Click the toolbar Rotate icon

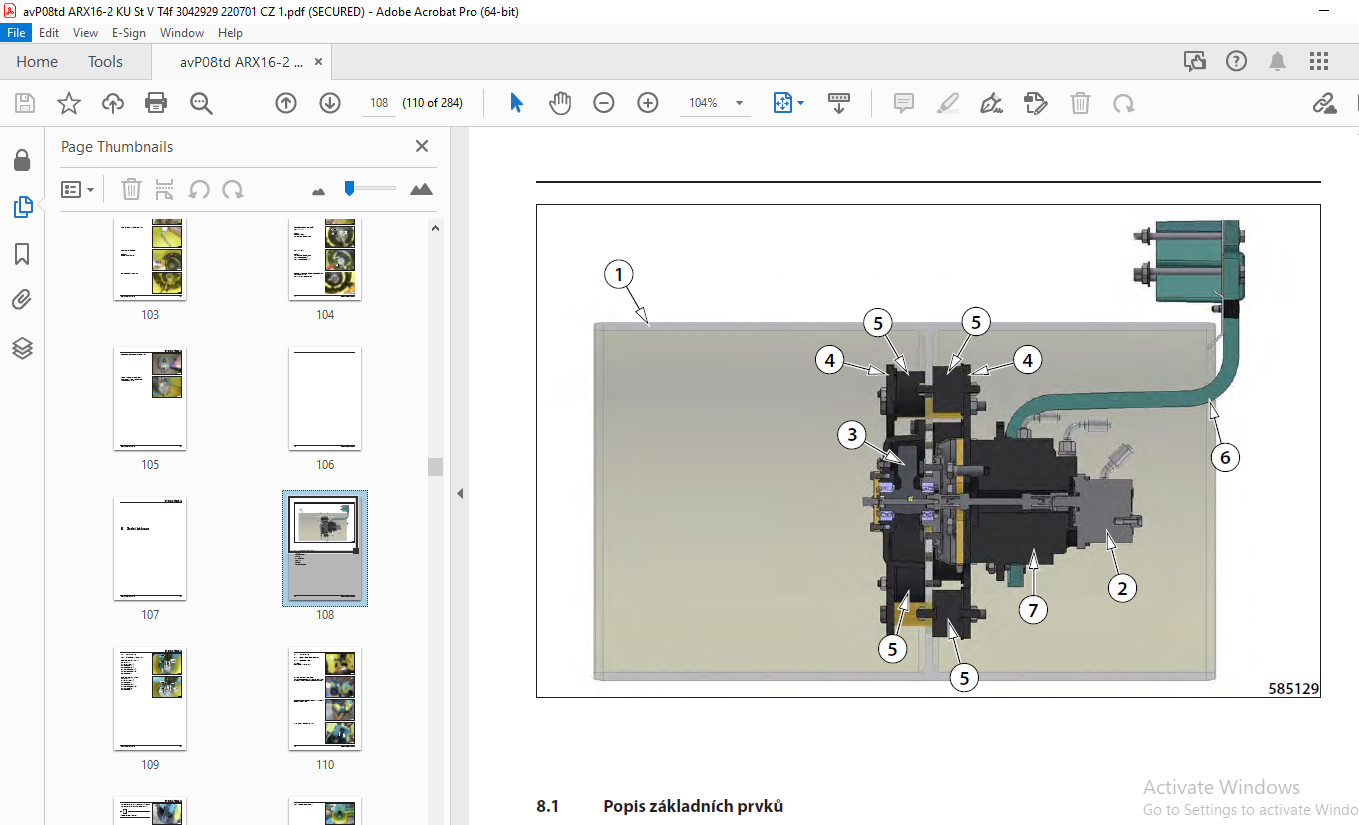click(x=1124, y=103)
